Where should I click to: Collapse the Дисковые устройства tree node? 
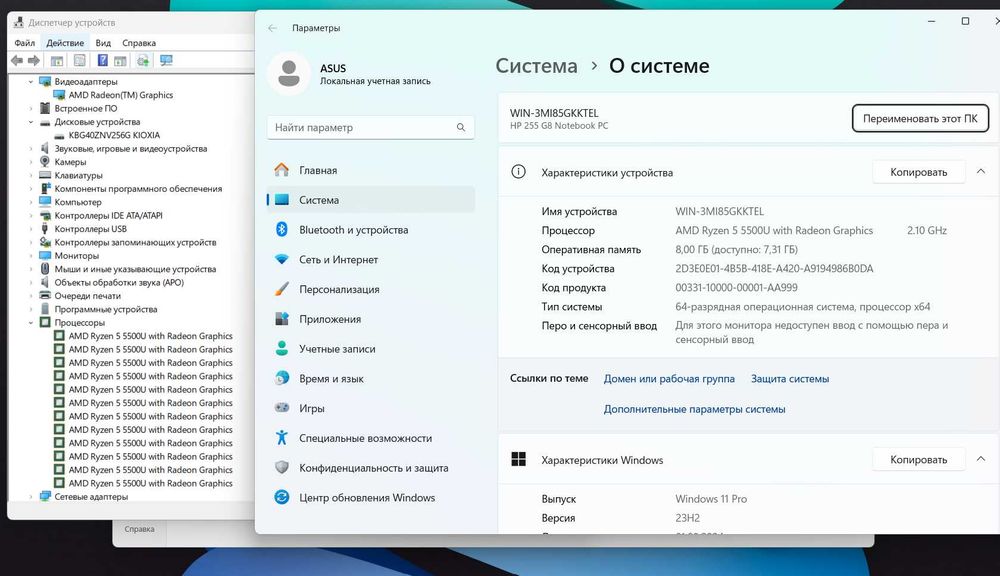click(30, 122)
